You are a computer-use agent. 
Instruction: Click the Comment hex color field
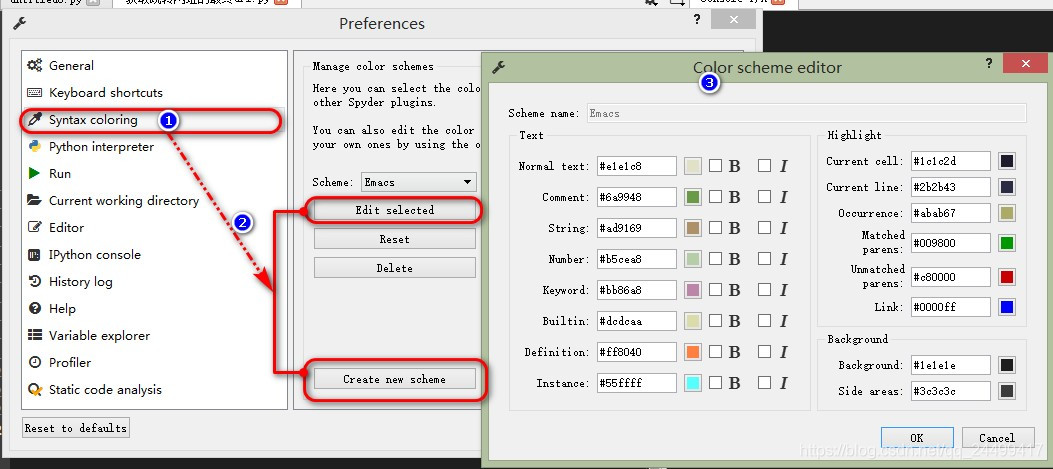point(637,197)
